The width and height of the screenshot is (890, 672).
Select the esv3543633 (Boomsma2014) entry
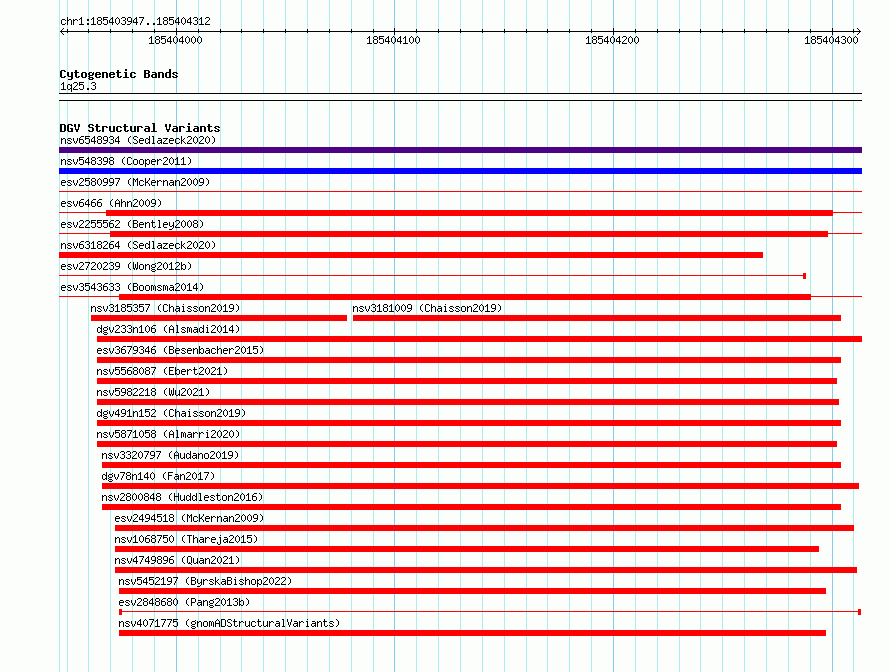point(132,287)
